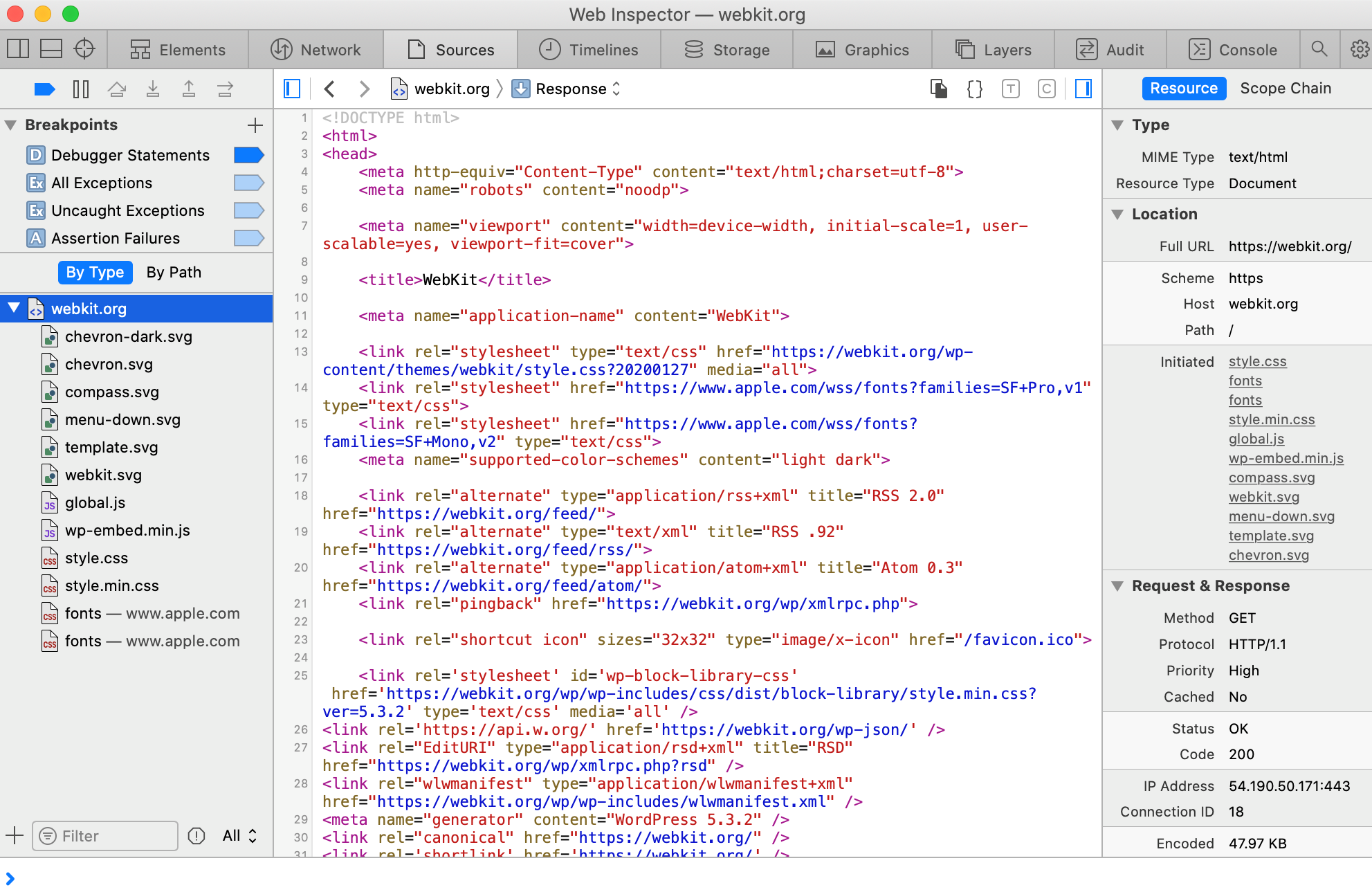Viewport: 1372px width, 892px height.
Task: Open the Scope Chain panel
Action: [x=1286, y=88]
